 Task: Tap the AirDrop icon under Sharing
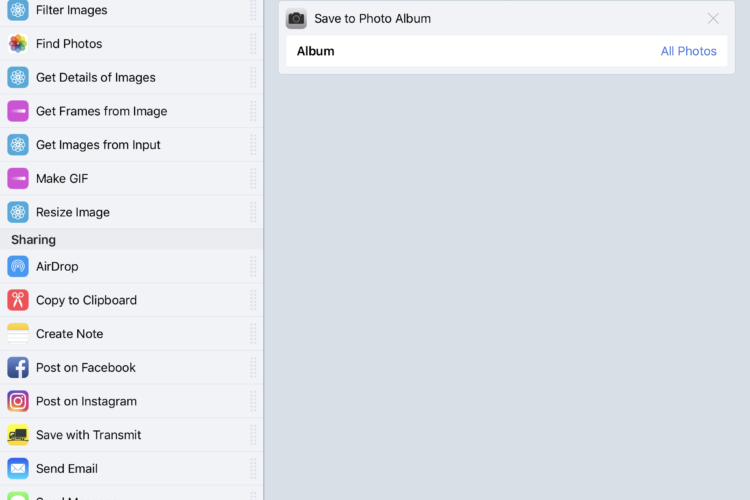tap(18, 267)
